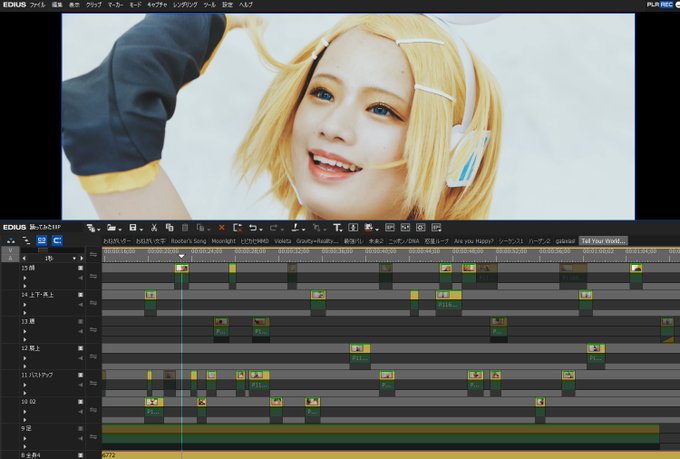Image resolution: width=680 pixels, height=459 pixels.
Task: Open the timeline scale 1秒 dropdown arrow
Action: [75, 259]
